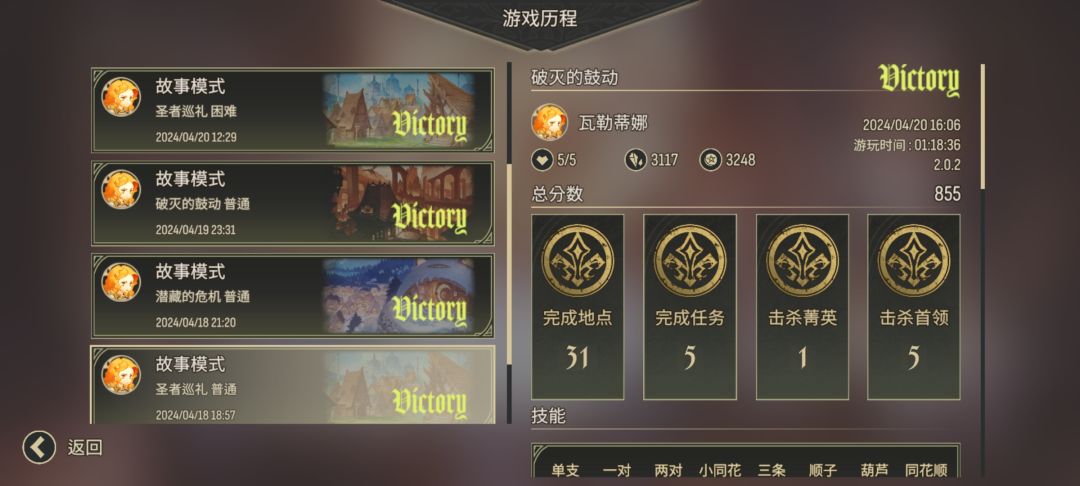Screen dimensions: 1080x486
Task: Click the 完成地点 emblem medallion
Action: 577,260
